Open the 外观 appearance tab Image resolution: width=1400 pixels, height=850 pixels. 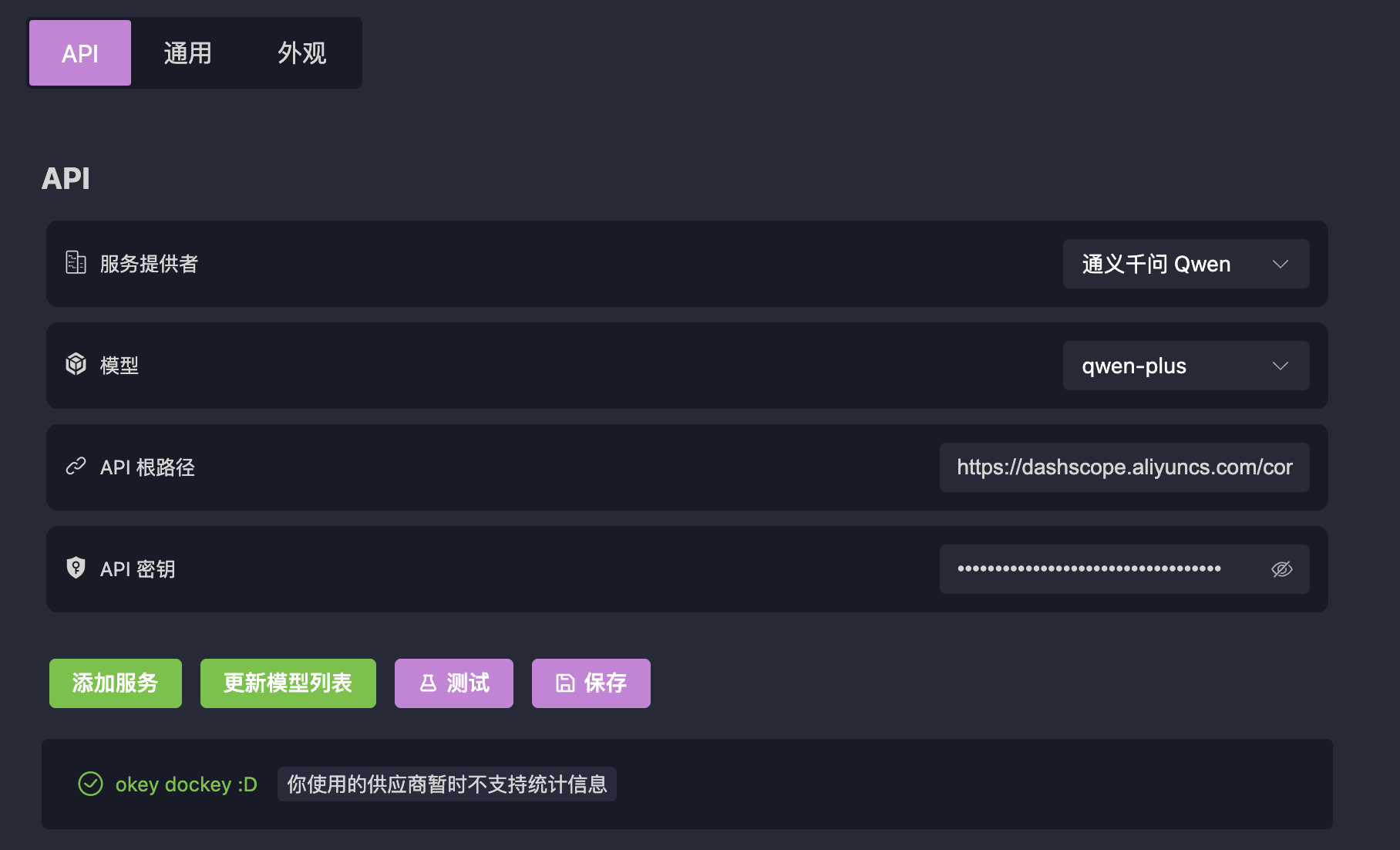coord(301,53)
